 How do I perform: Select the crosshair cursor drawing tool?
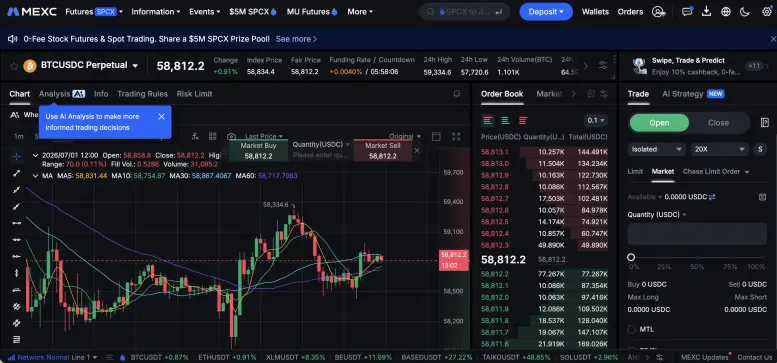(16, 156)
